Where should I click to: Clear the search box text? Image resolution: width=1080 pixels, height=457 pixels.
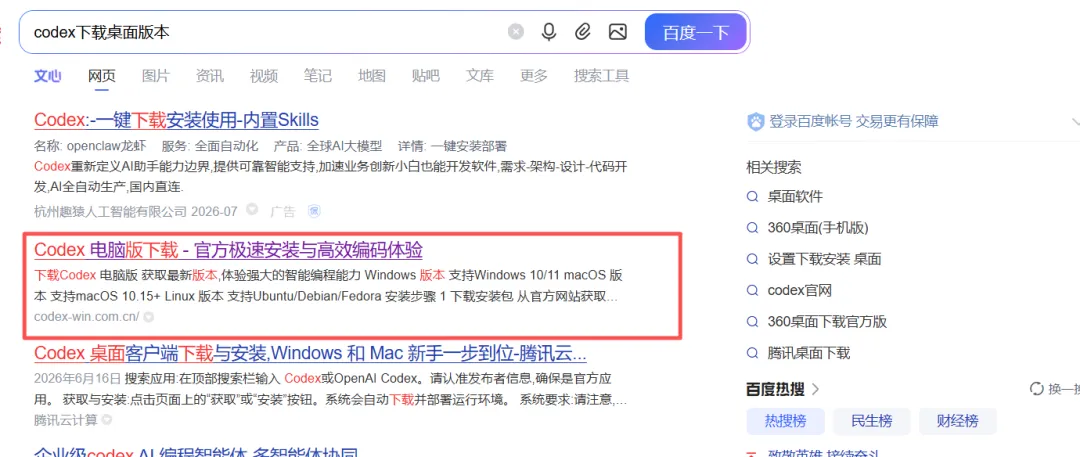click(x=516, y=32)
